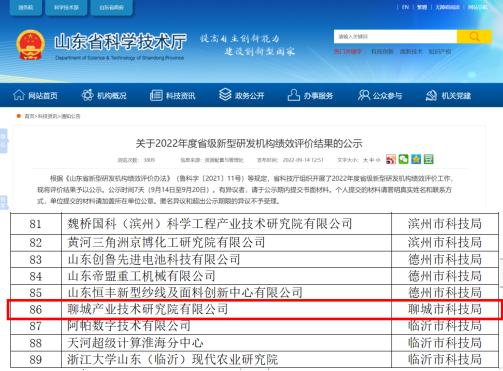Click the 知识产权 hot keyword link
This screenshot has height=371, width=503.
pos(440,52)
